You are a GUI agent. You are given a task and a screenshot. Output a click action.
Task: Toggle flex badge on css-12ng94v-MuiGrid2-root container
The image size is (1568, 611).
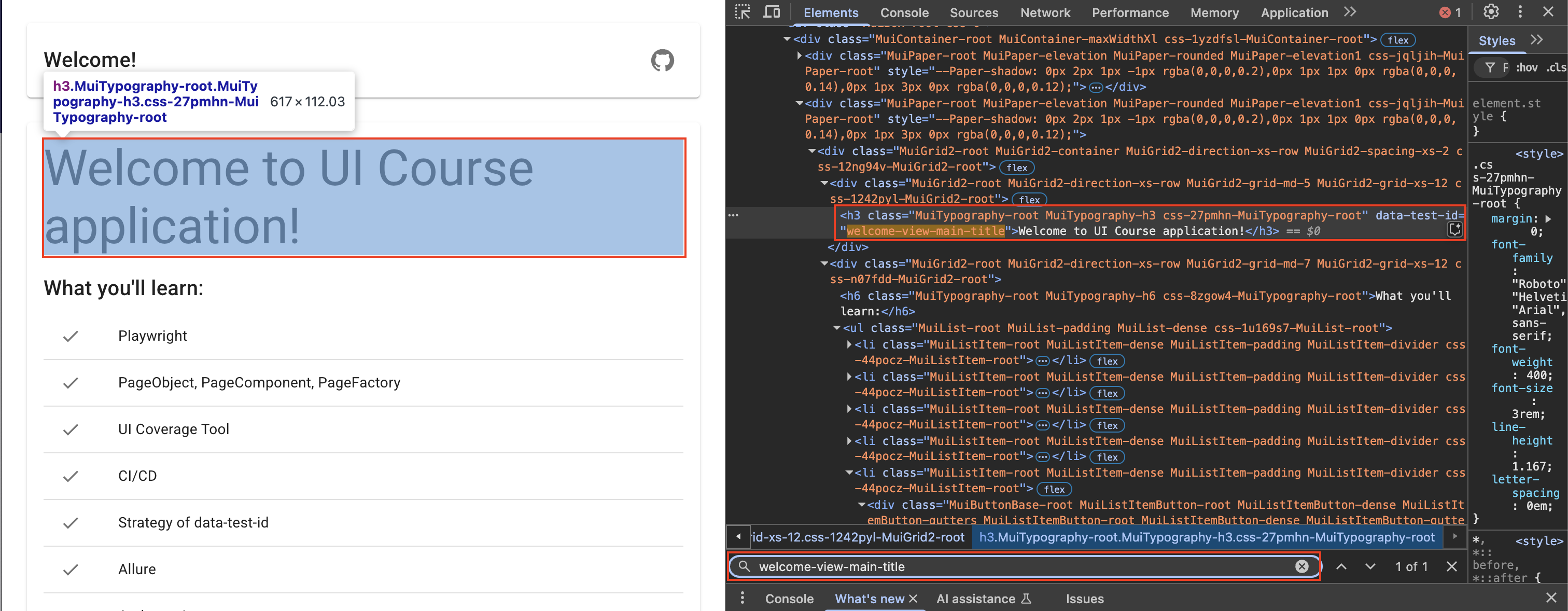tap(1016, 168)
